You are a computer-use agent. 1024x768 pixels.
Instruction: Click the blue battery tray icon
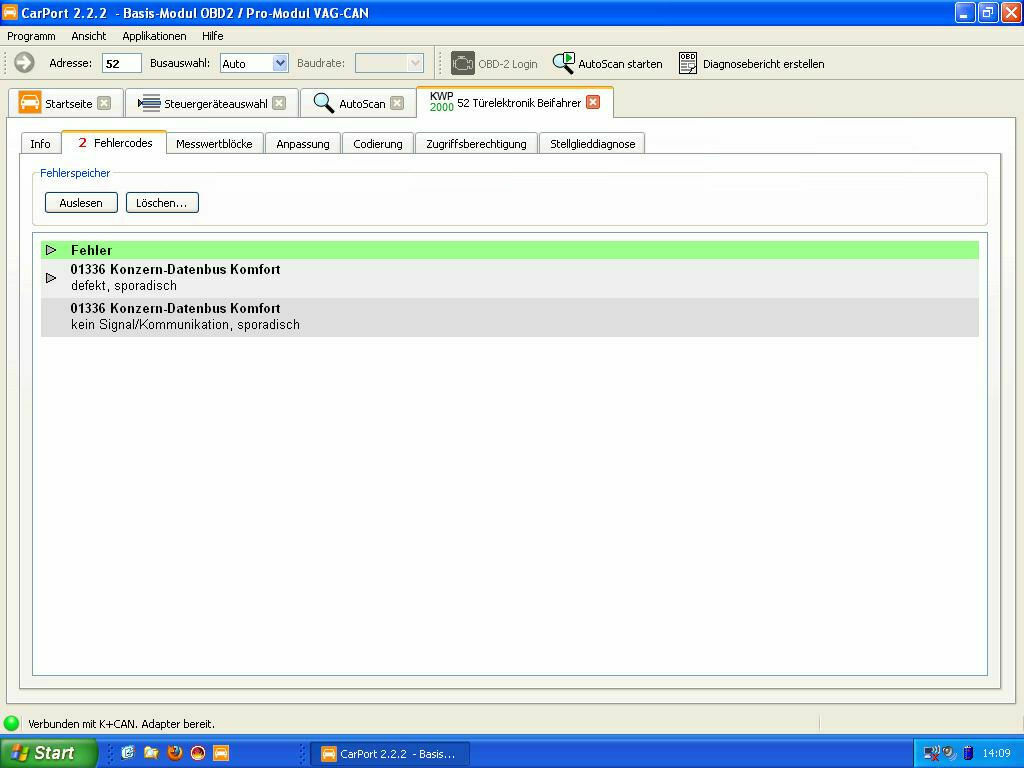[x=968, y=753]
